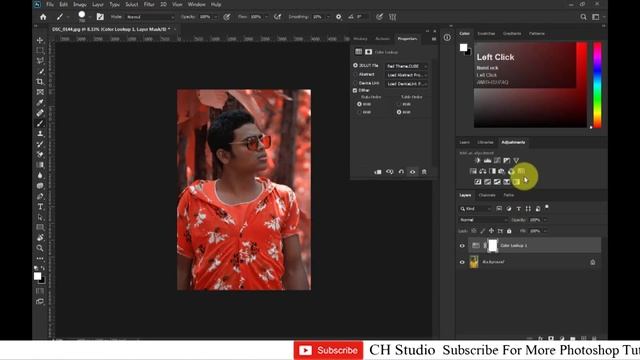This screenshot has width=640, height=360.
Task: Select the Brush tool in left toolbar
Action: 40,123
